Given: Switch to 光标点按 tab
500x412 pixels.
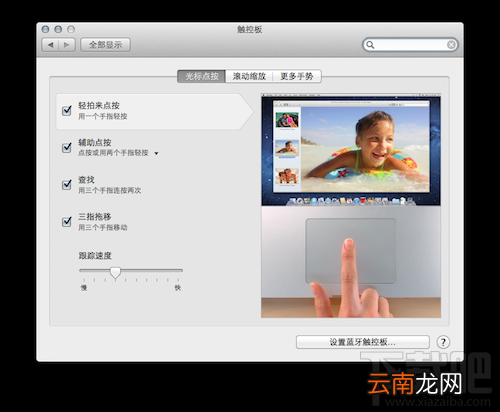Looking at the screenshot, I should click(x=202, y=76).
